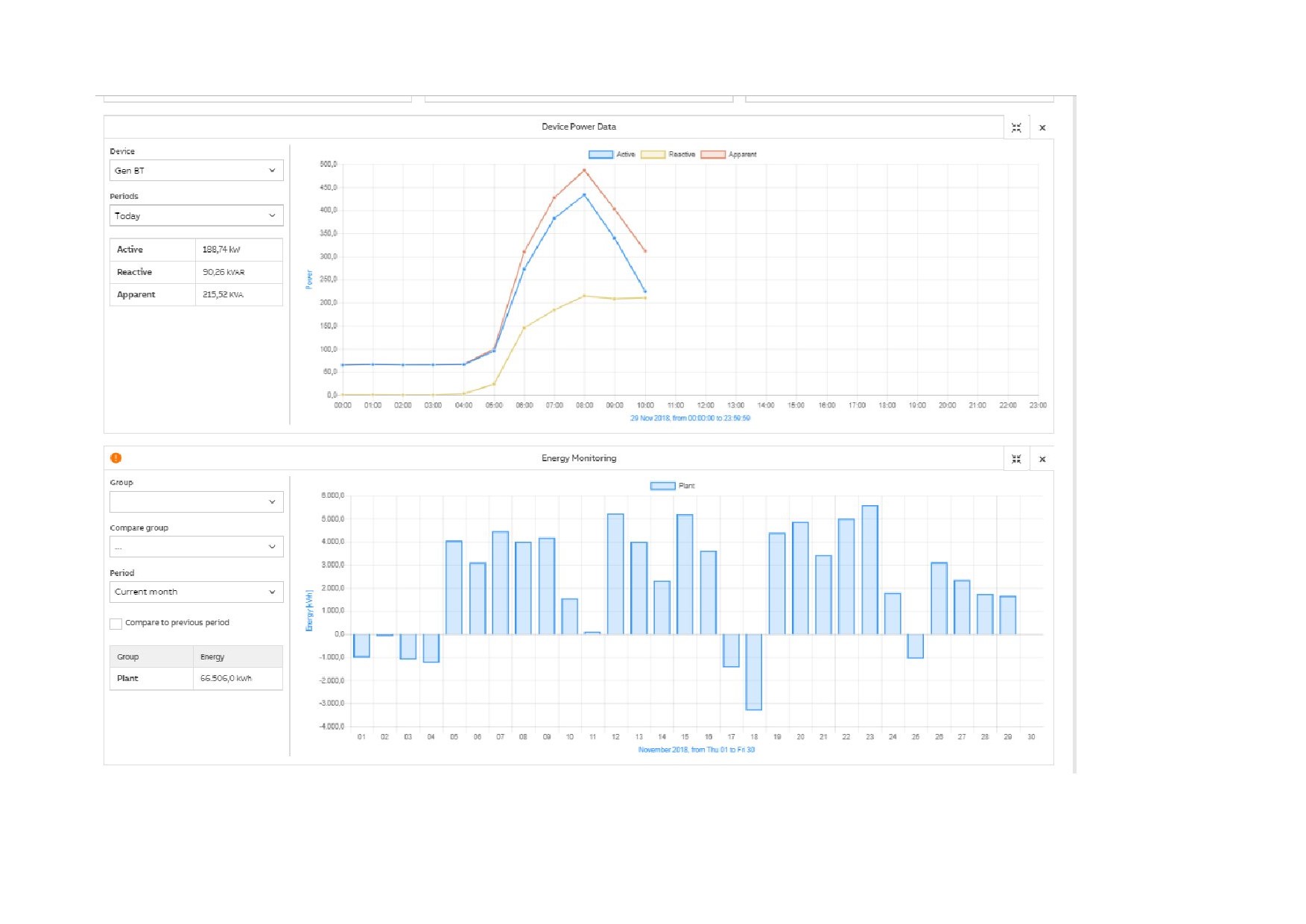This screenshot has width=1306, height=924.
Task: Click the Reactive value 90,26 kVAR
Action: point(224,272)
